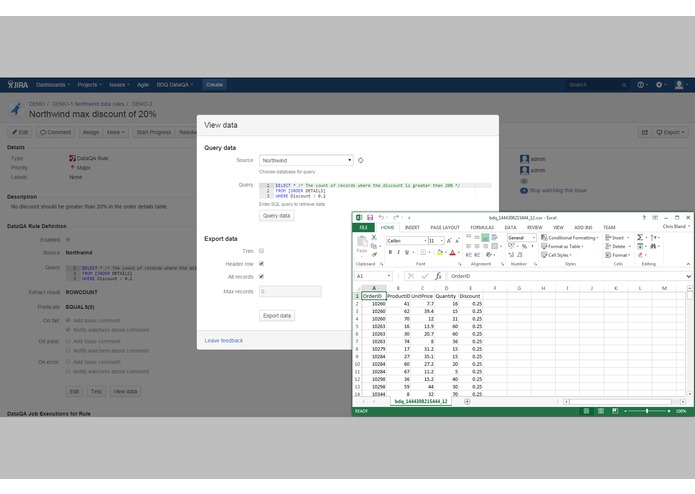Viewport: 695px width, 494px height.
Task: Switch to the PAGE LAYOUT ribbon tab
Action: [x=445, y=227]
